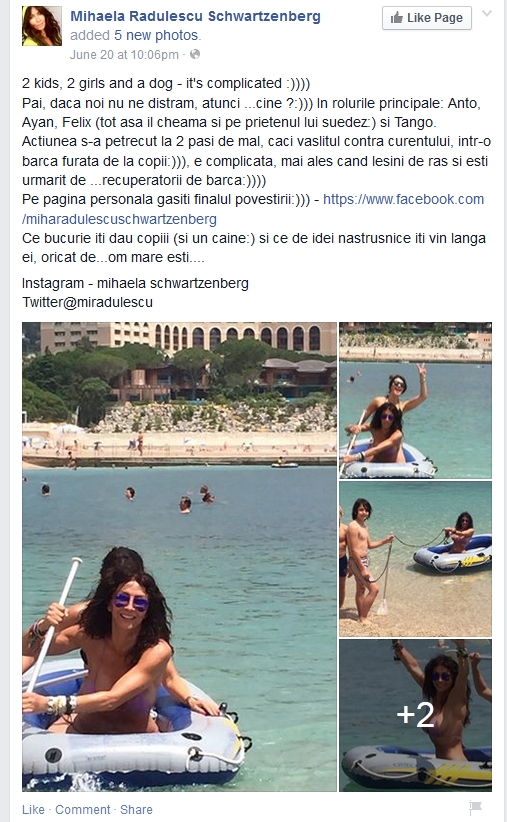Open the facebook.com profile URL link
This screenshot has height=822, width=507.
(x=403, y=199)
